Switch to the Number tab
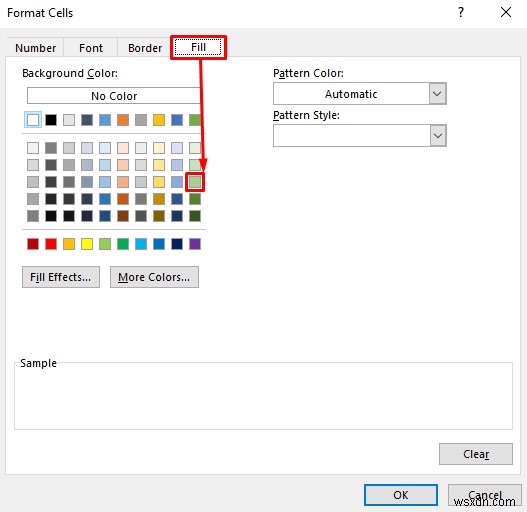 point(35,48)
